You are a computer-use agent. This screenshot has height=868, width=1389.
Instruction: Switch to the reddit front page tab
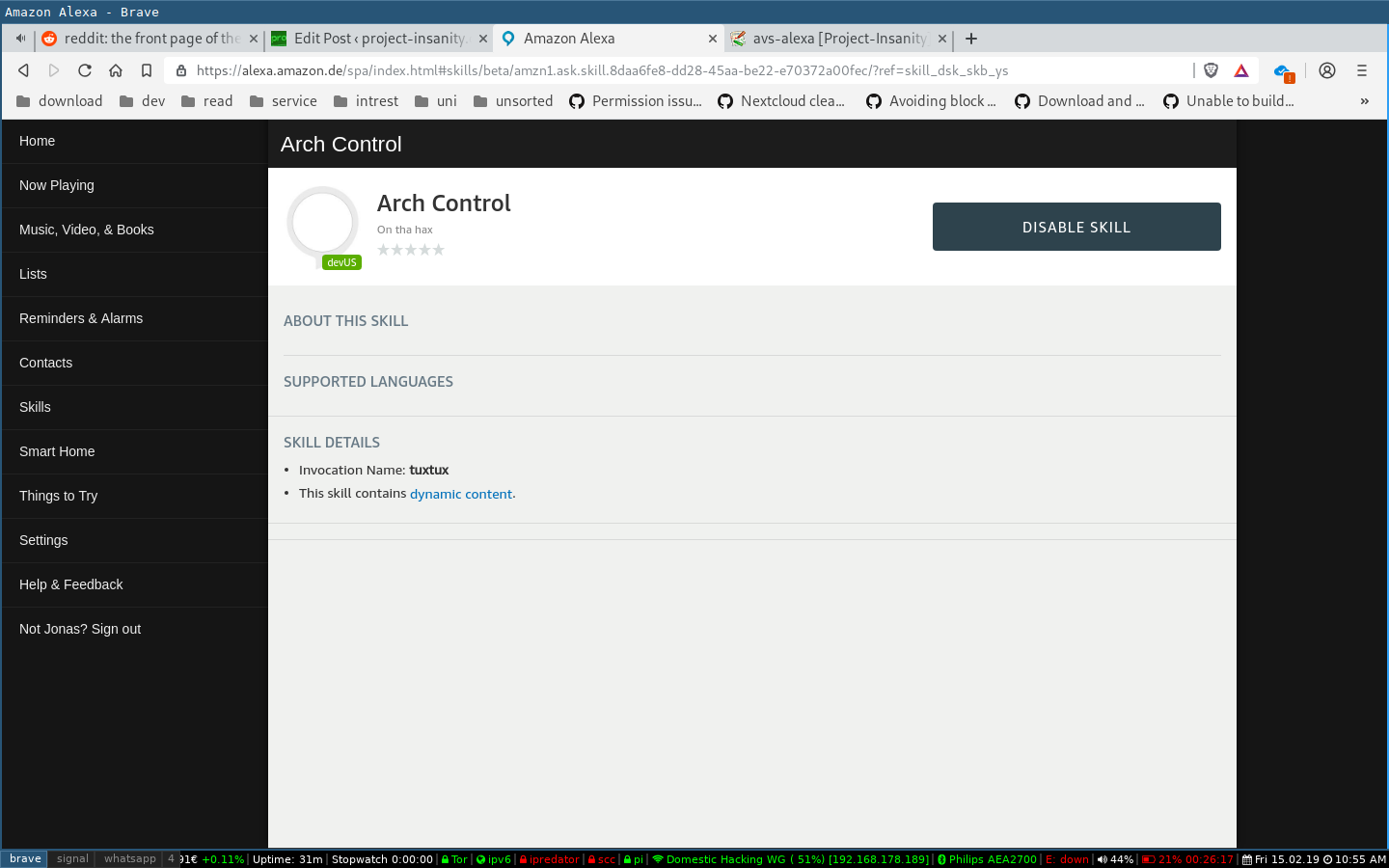(x=150, y=39)
